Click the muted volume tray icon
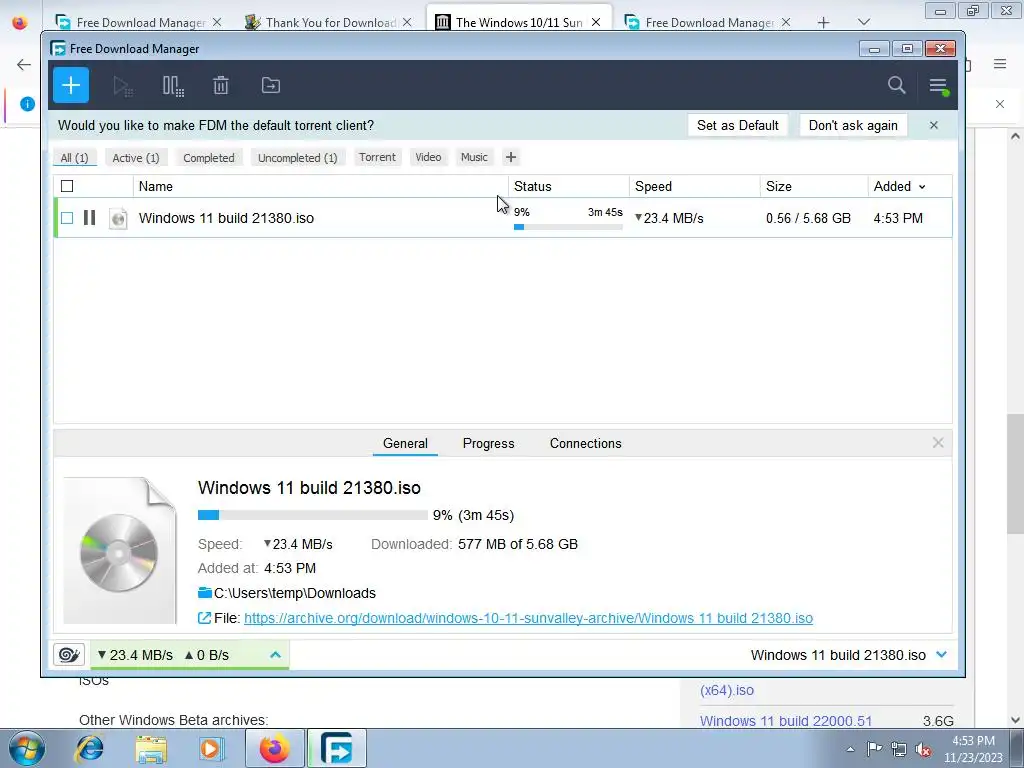Screen dimensions: 1024x768 coord(923,749)
